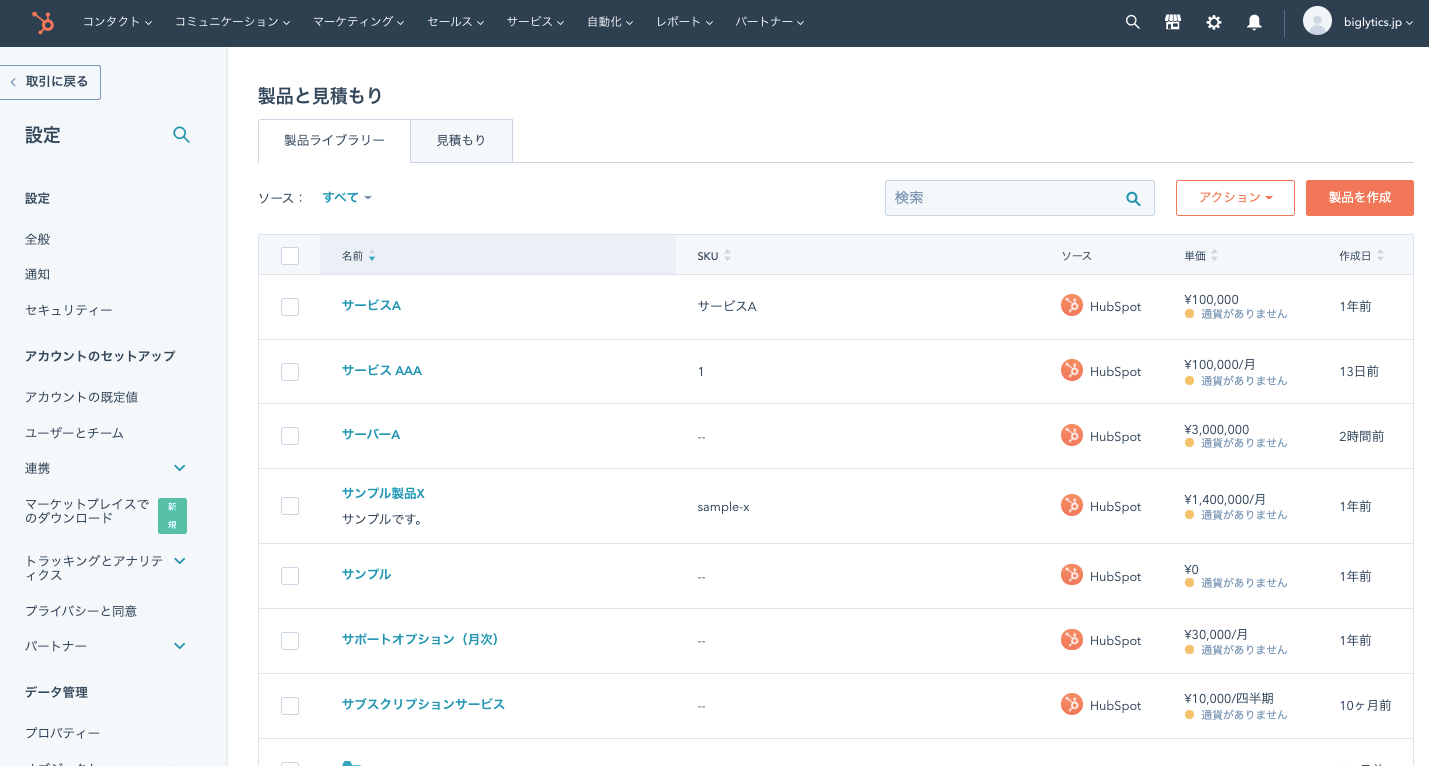Check the サブスクリプションサービス row checkbox
This screenshot has width=1429, height=766.
coord(290,706)
